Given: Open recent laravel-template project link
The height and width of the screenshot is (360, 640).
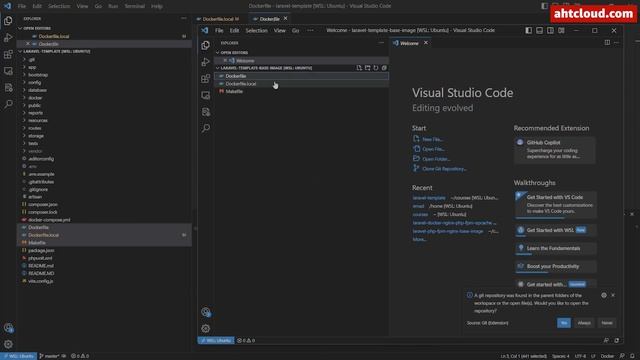Looking at the screenshot, I should (x=429, y=198).
